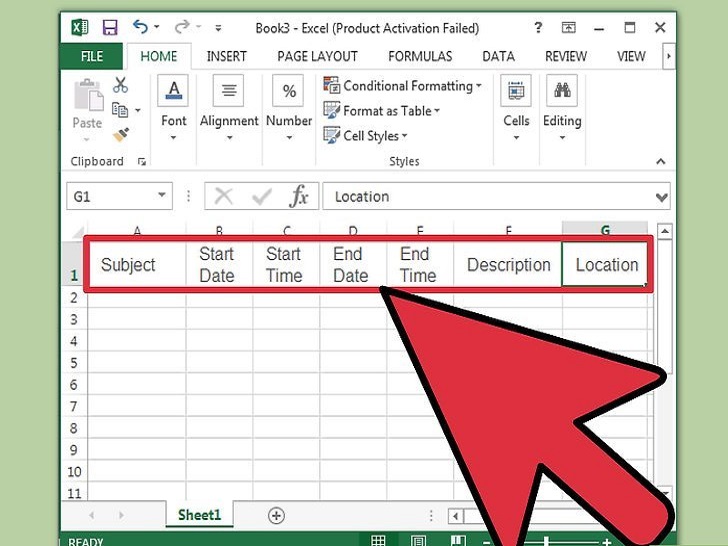Open the Editing group menu
This screenshot has height=546, width=728.
[x=562, y=108]
